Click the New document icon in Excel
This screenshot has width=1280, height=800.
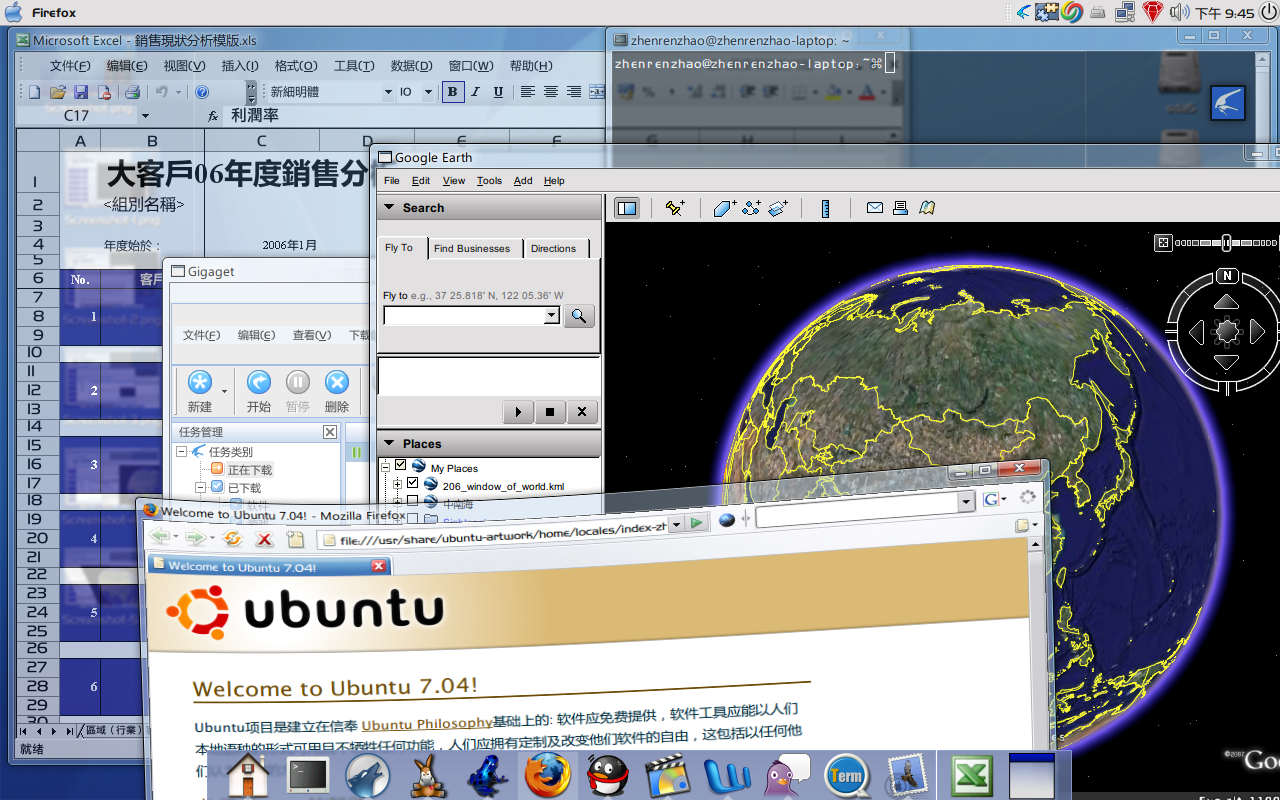(x=34, y=92)
